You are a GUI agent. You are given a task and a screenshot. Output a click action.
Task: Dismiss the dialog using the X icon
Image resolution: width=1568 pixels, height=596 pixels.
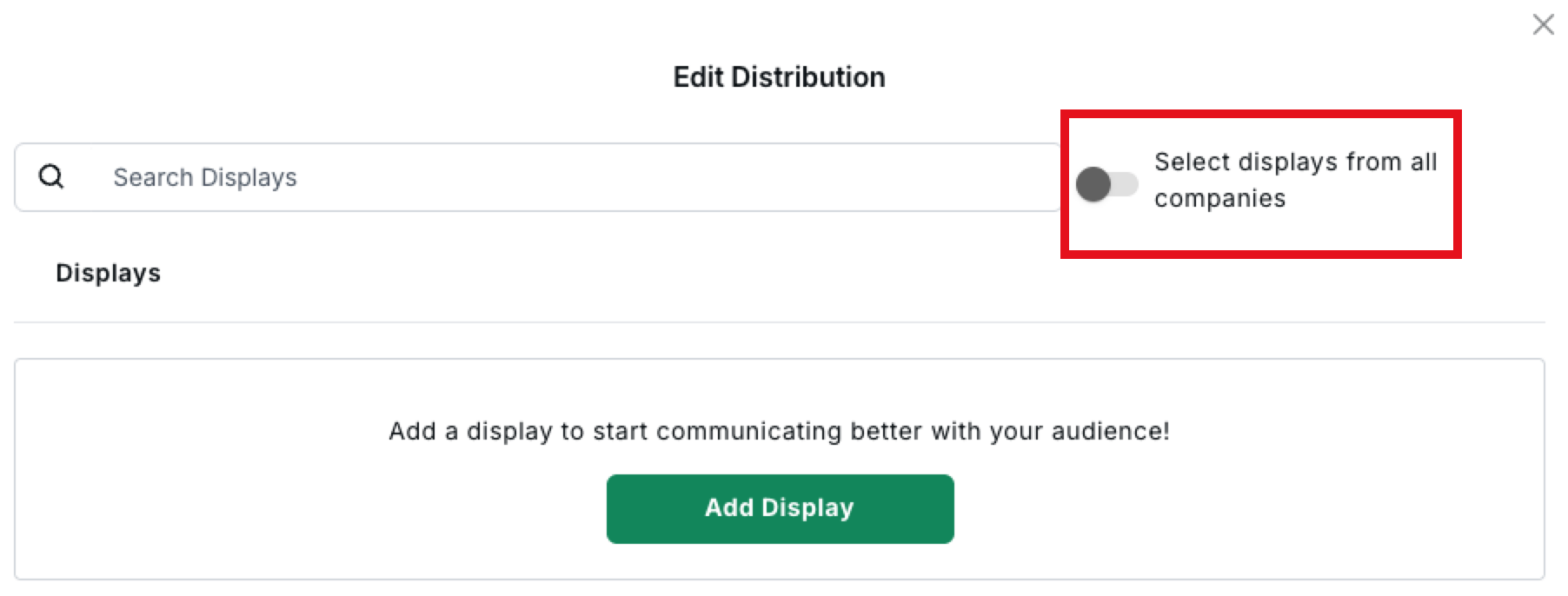[x=1543, y=24]
